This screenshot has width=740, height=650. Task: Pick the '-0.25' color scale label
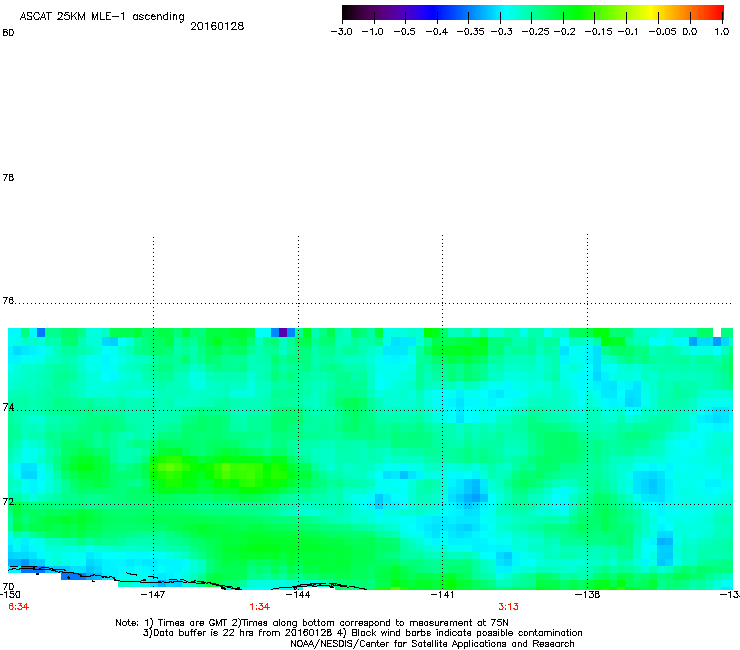pos(535,32)
